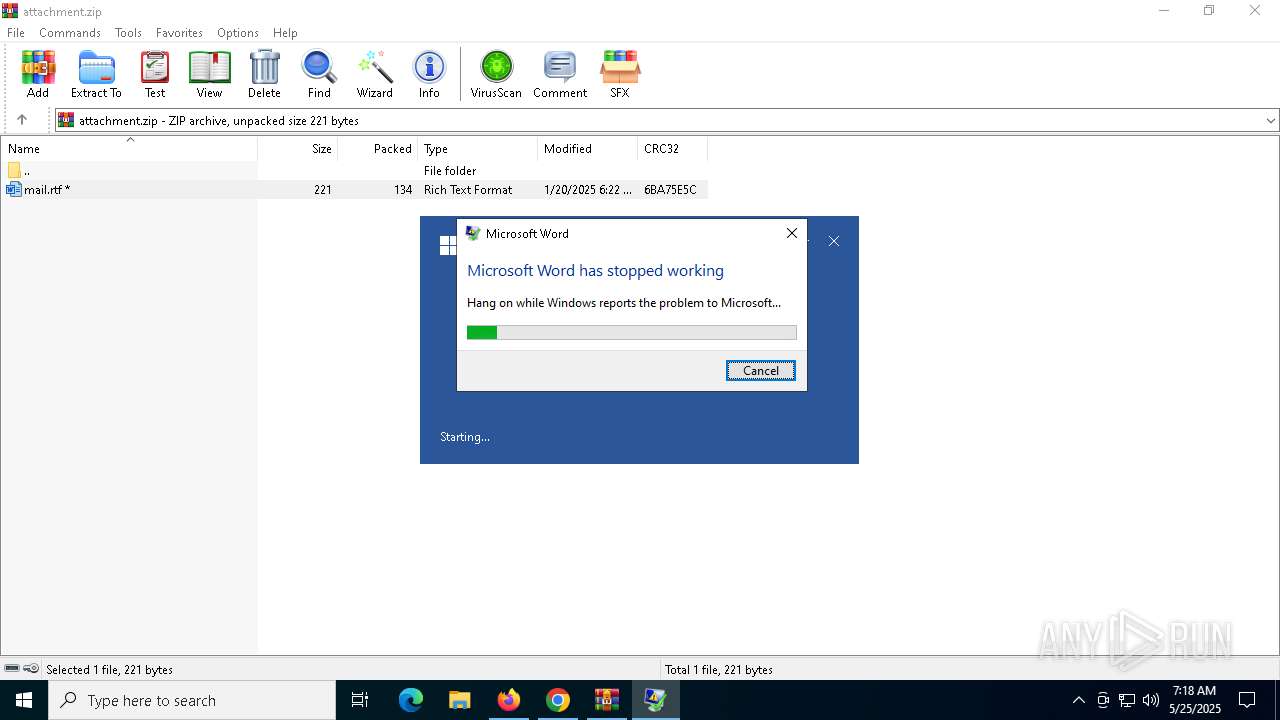Sort by the Type column header

click(x=478, y=148)
